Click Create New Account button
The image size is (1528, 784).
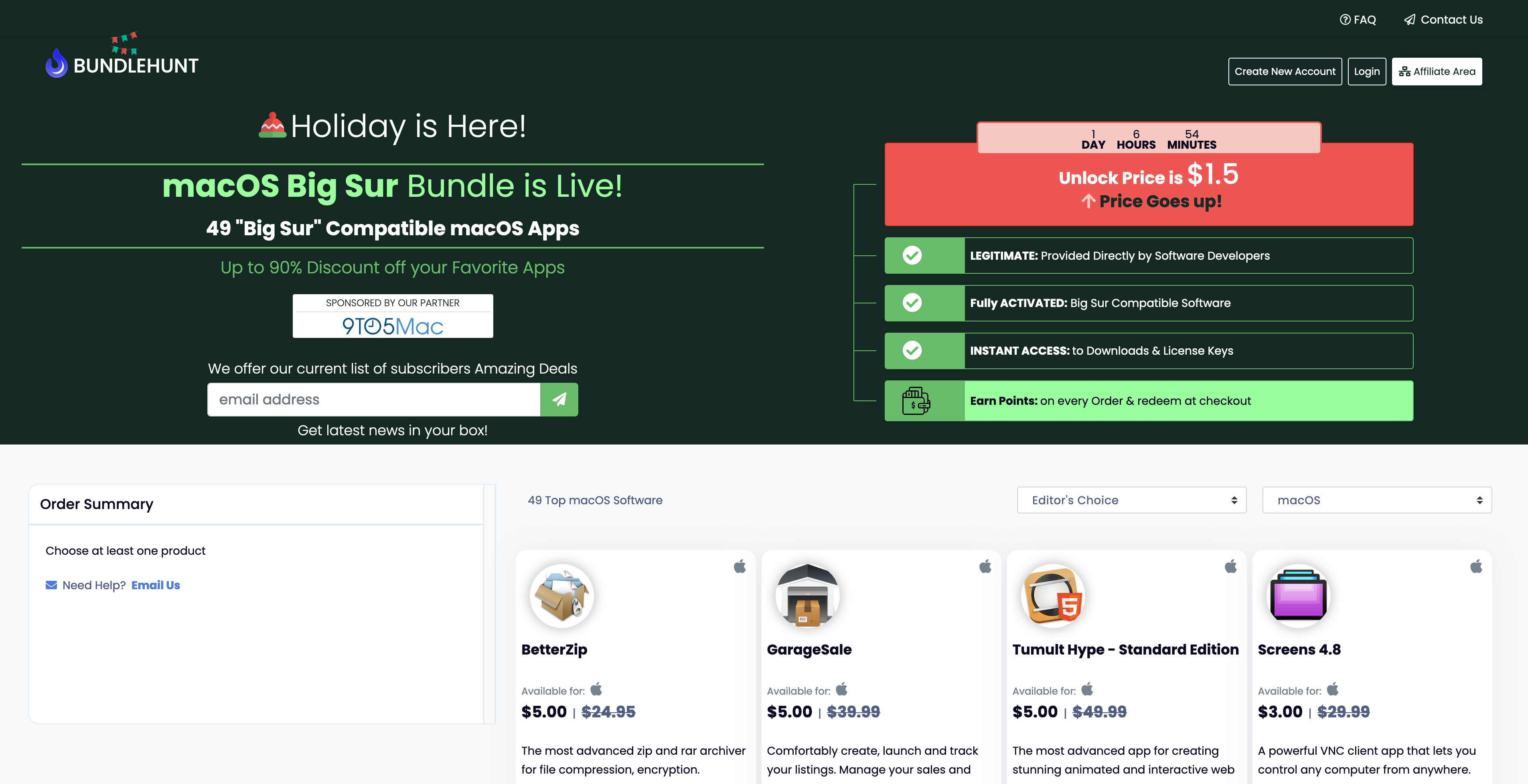pyautogui.click(x=1285, y=72)
